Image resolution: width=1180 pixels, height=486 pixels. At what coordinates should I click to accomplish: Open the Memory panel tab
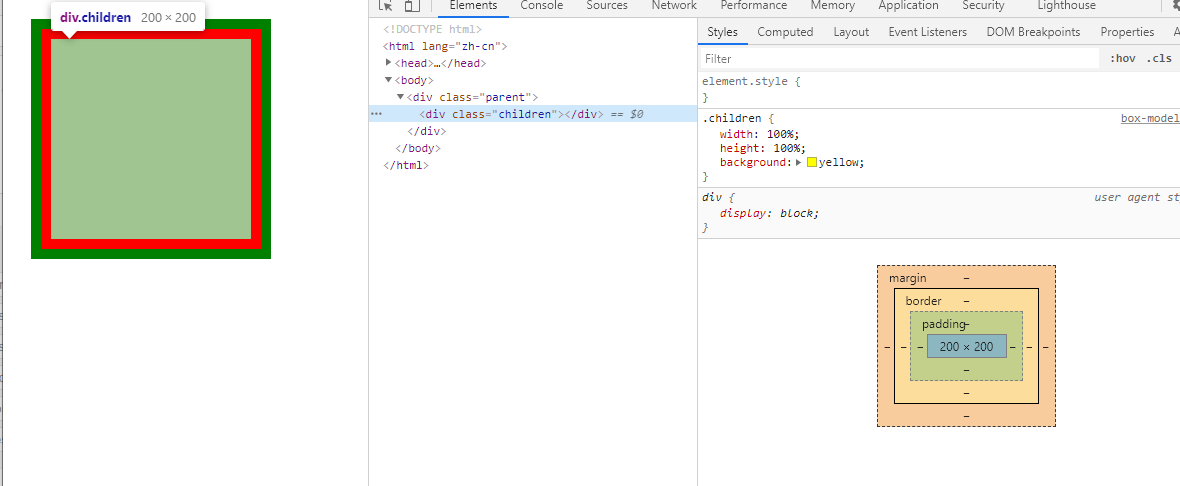click(832, 5)
